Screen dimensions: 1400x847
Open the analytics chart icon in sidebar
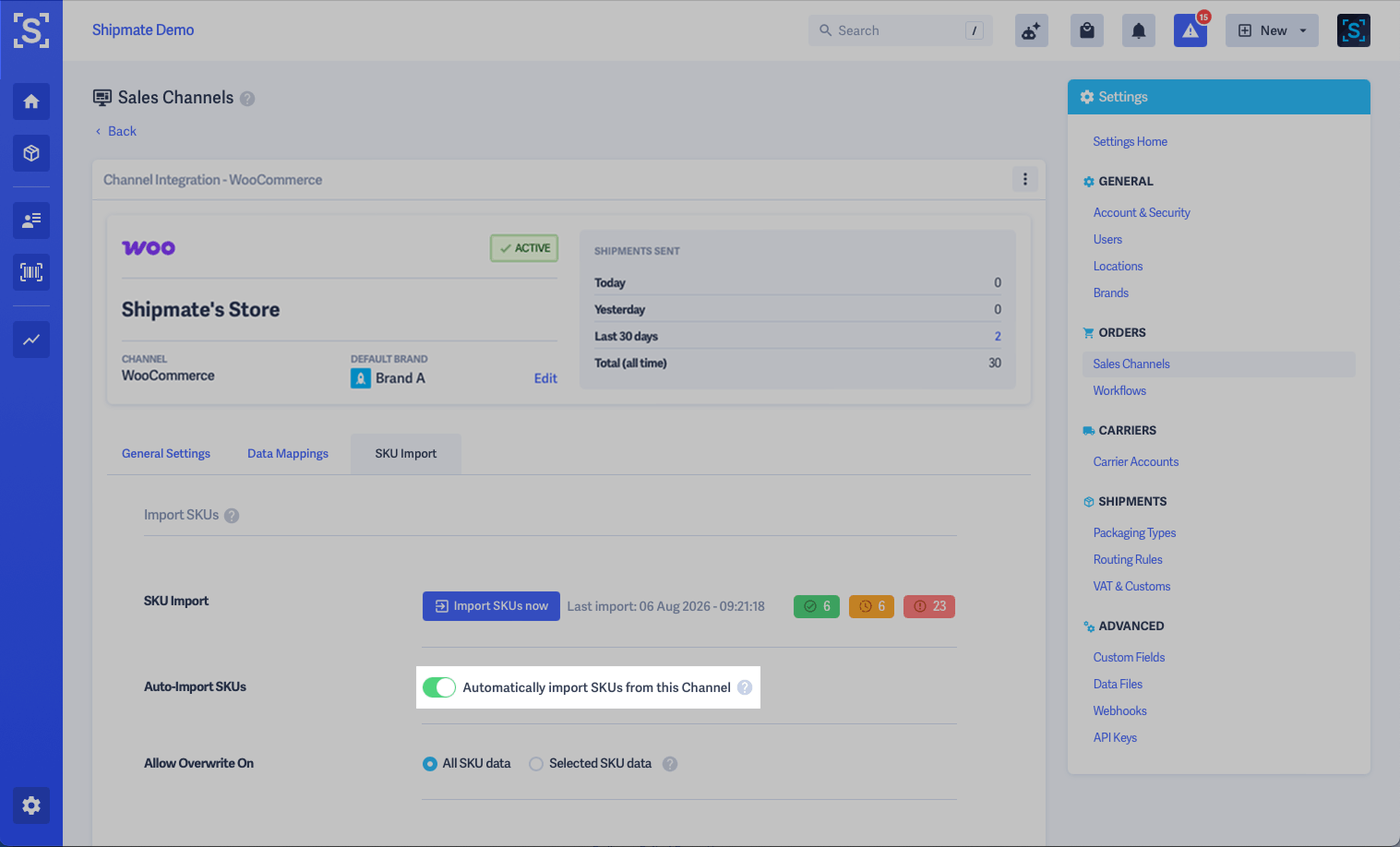coord(31,340)
